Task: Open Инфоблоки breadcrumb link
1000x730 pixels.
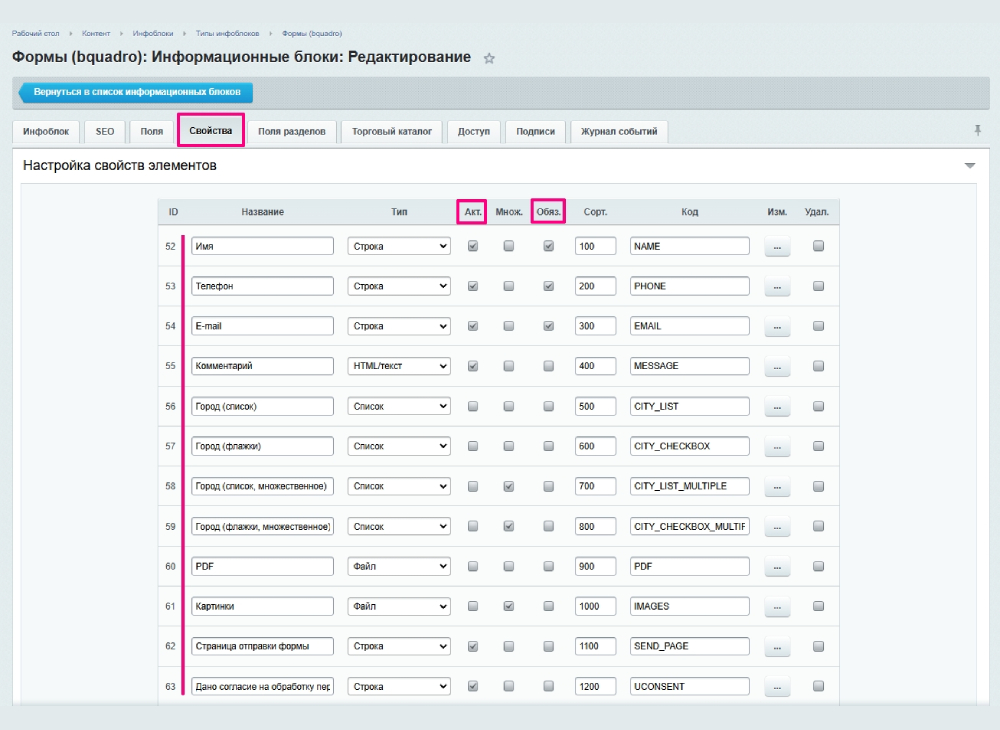Action: pyautogui.click(x=153, y=33)
